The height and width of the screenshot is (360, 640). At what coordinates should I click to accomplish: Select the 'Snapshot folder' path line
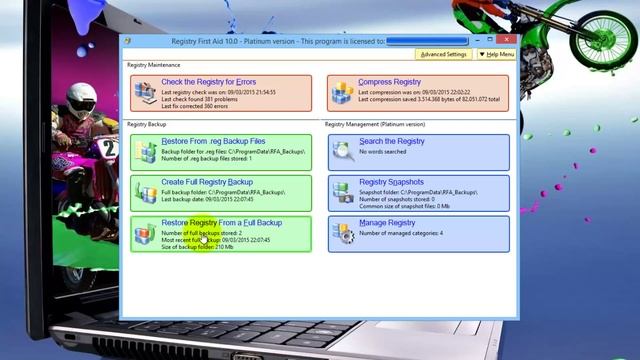(418, 192)
